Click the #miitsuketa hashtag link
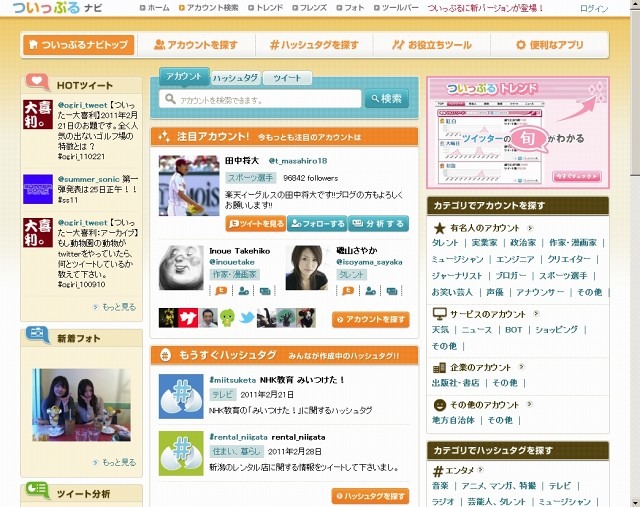Image resolution: width=640 pixels, height=507 pixels. pyautogui.click(x=233, y=380)
